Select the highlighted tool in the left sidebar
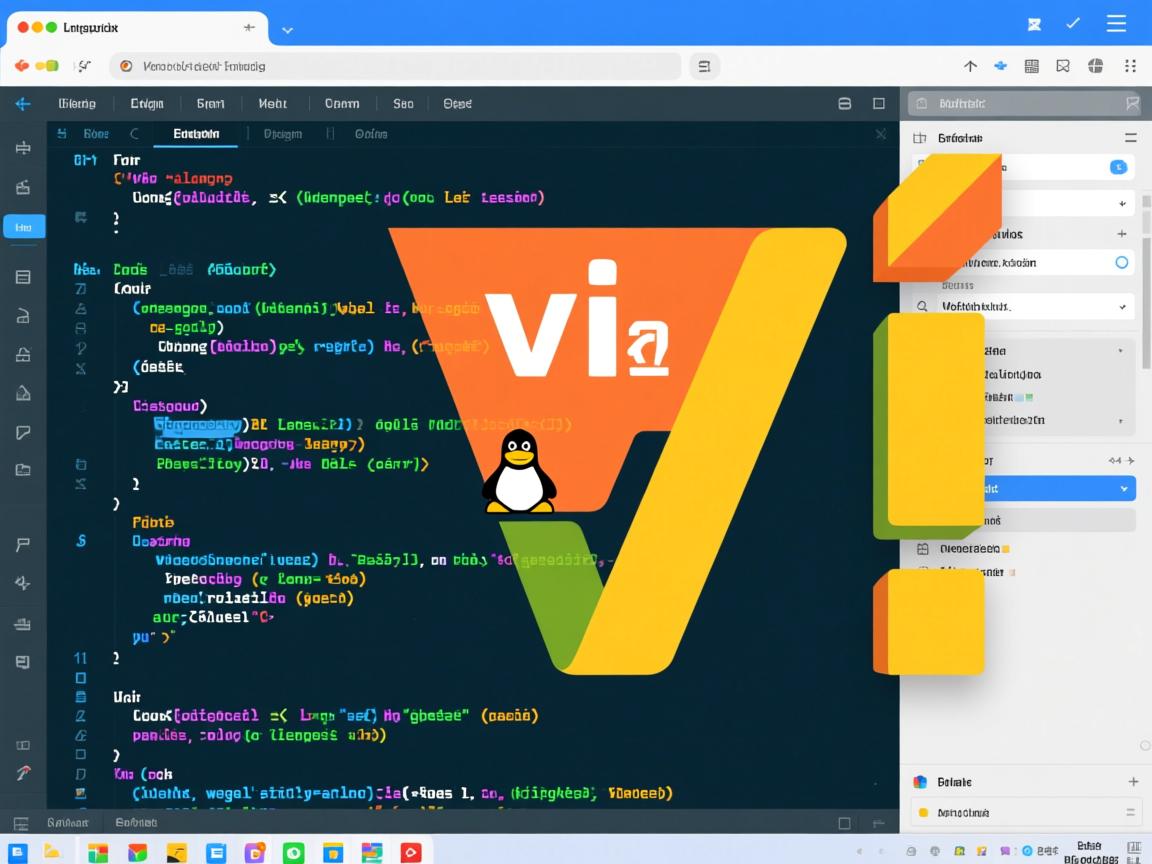Image resolution: width=1152 pixels, height=864 pixels. pos(22,226)
